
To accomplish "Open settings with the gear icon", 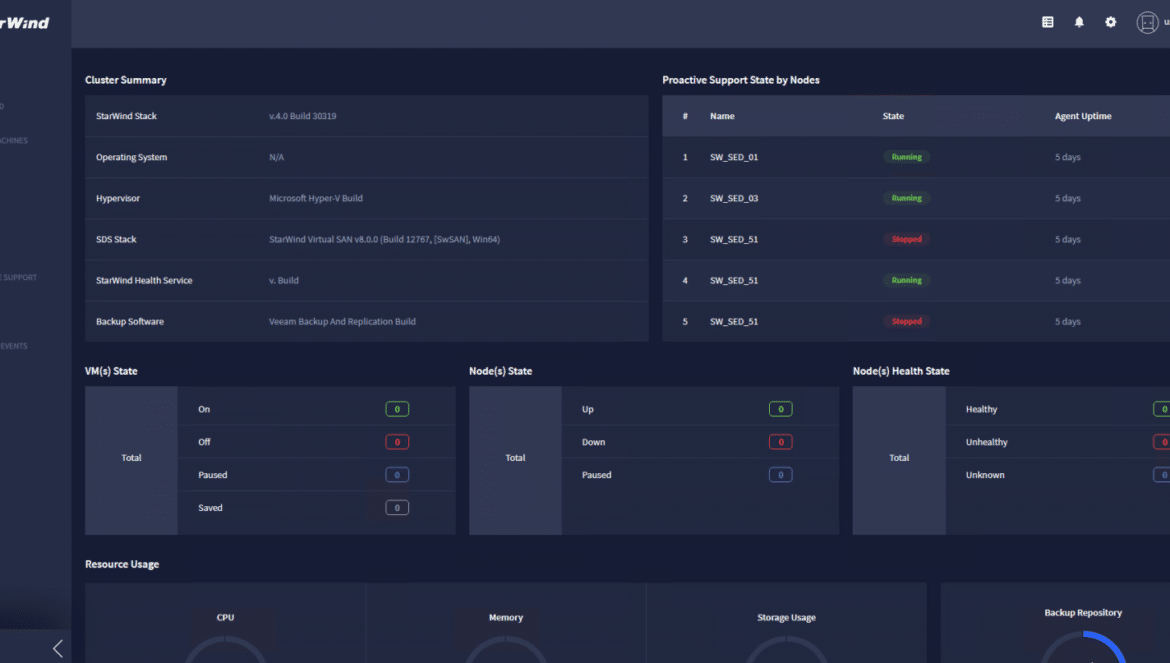I will 1110,22.
